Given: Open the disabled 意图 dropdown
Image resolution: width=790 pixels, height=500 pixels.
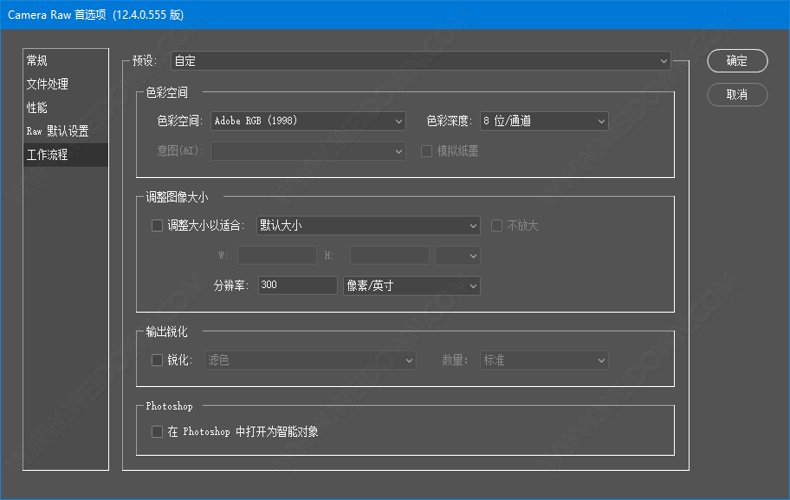Looking at the screenshot, I should [x=308, y=151].
